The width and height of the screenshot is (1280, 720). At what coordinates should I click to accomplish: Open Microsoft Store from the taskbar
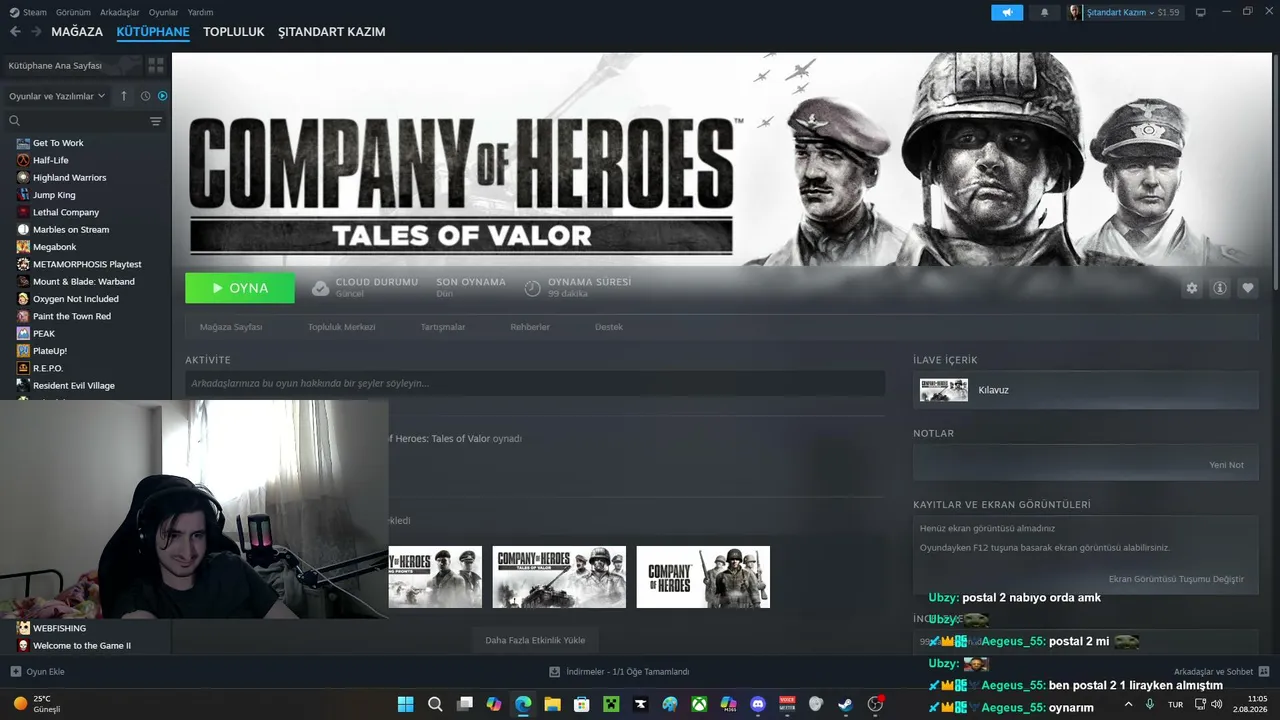[x=582, y=704]
